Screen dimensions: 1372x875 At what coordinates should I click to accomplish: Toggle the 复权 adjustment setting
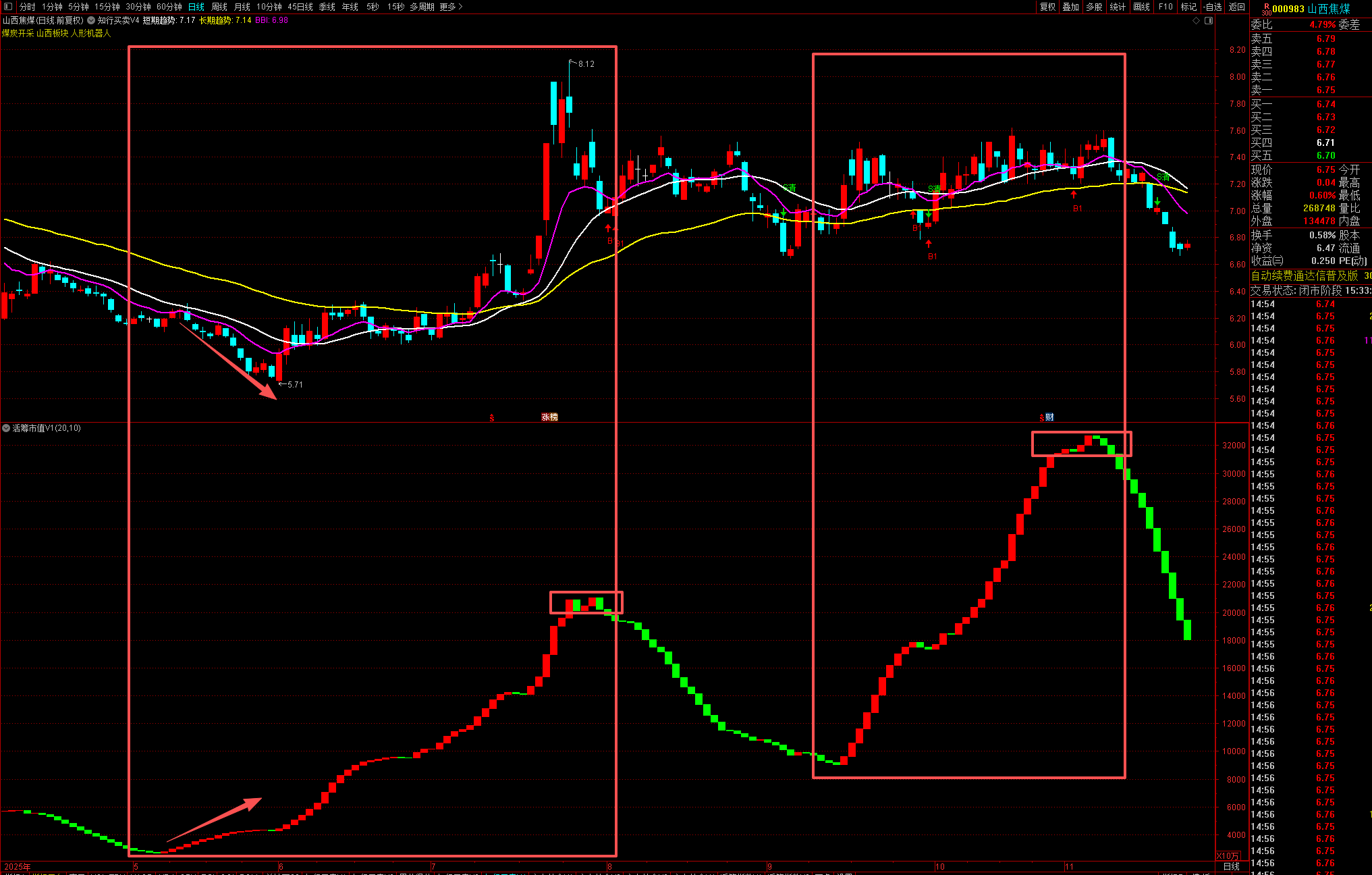1047,7
